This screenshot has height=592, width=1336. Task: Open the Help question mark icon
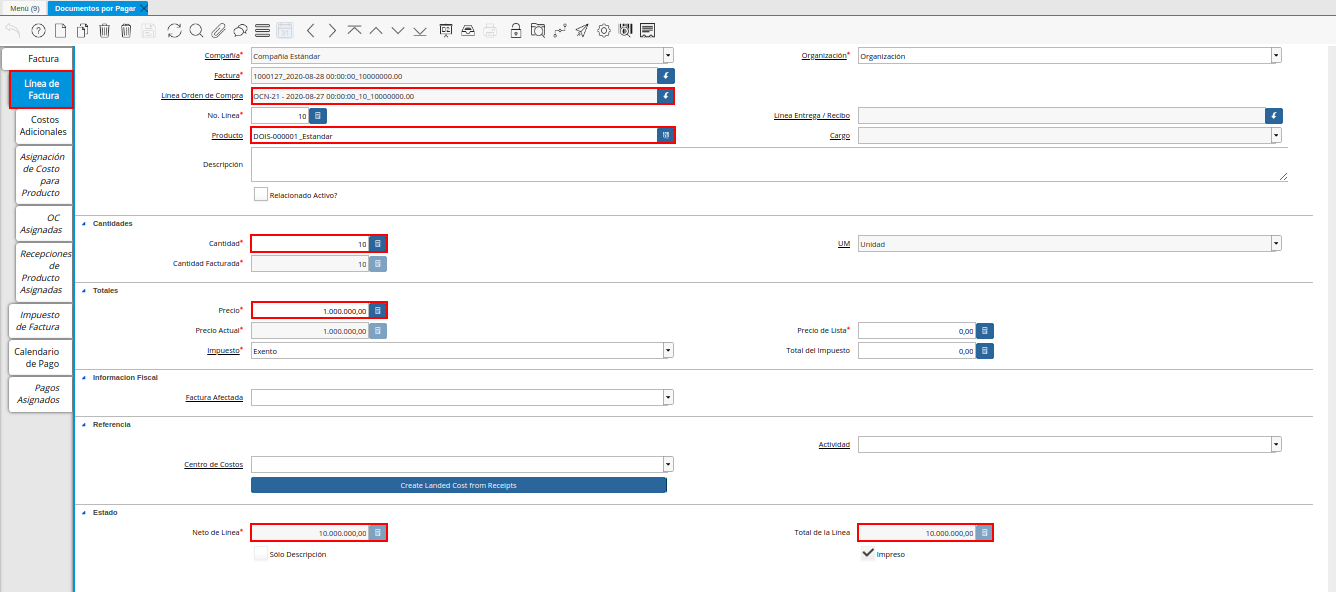pos(39,30)
